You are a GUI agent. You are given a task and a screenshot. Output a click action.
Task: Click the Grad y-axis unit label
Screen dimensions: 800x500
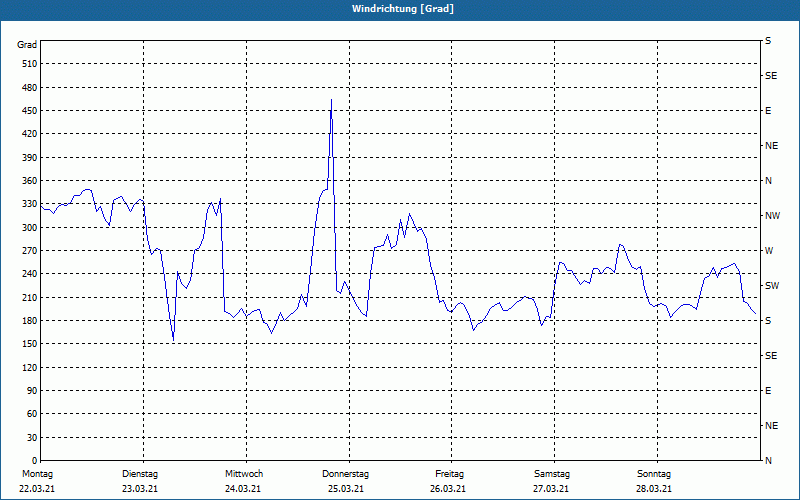(27, 45)
